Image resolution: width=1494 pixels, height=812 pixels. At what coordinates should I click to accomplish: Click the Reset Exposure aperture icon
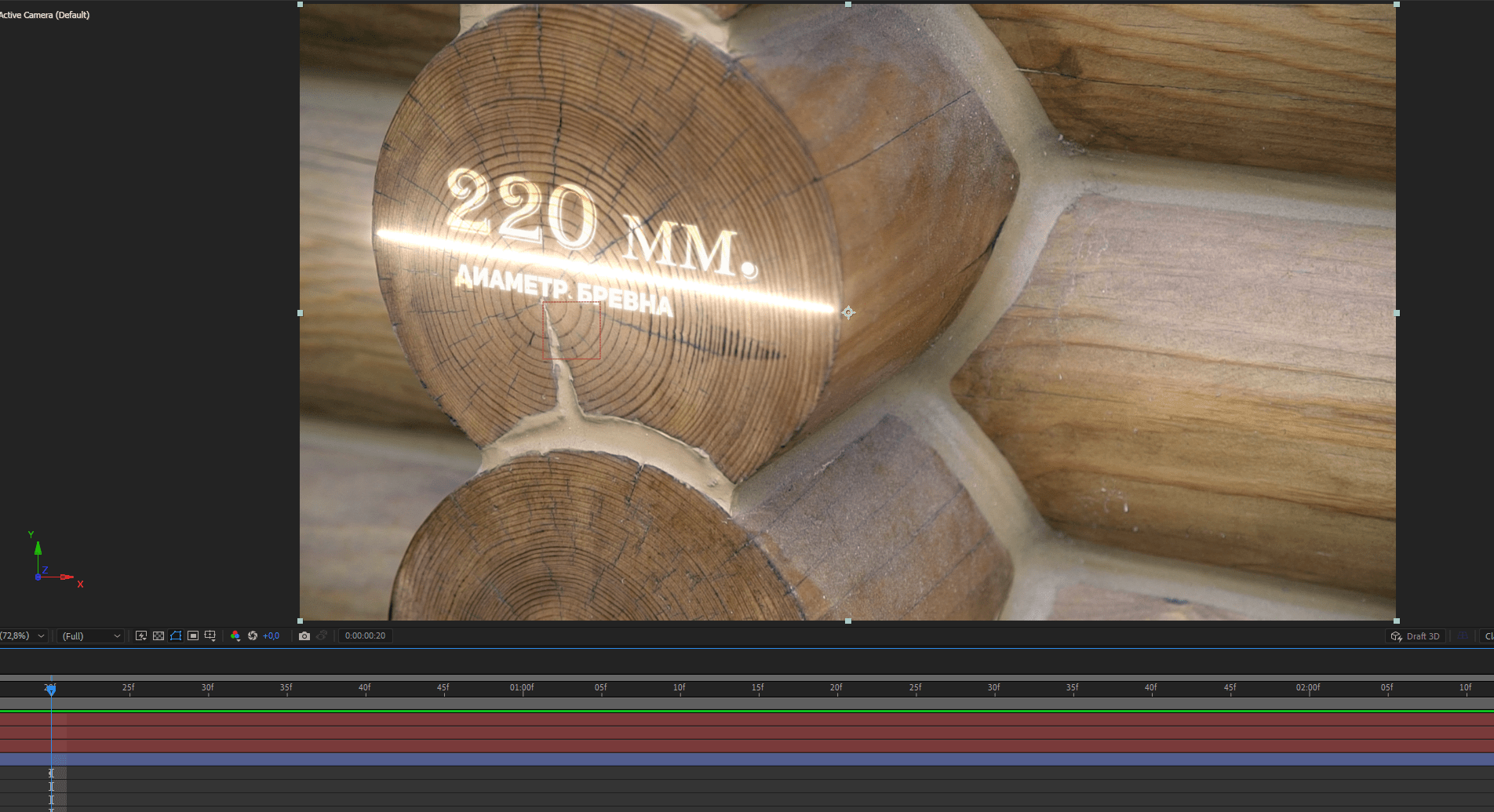(x=253, y=635)
